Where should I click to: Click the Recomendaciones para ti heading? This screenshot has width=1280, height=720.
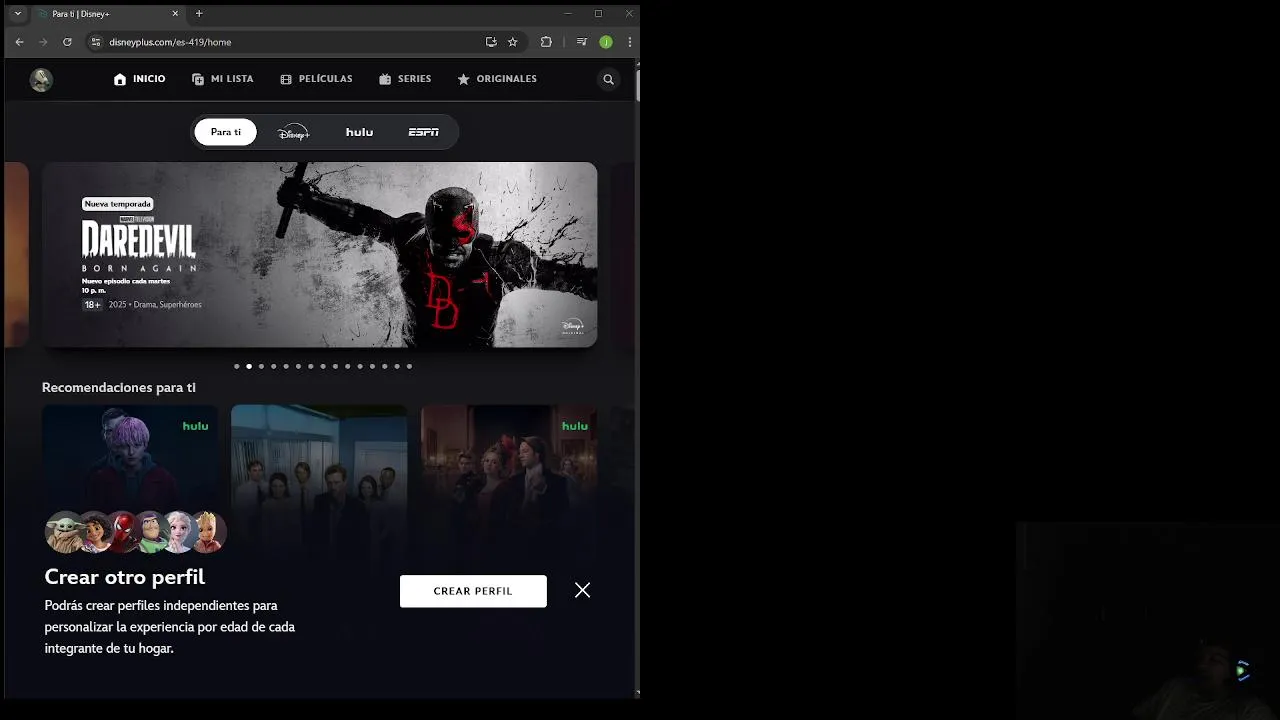point(119,387)
